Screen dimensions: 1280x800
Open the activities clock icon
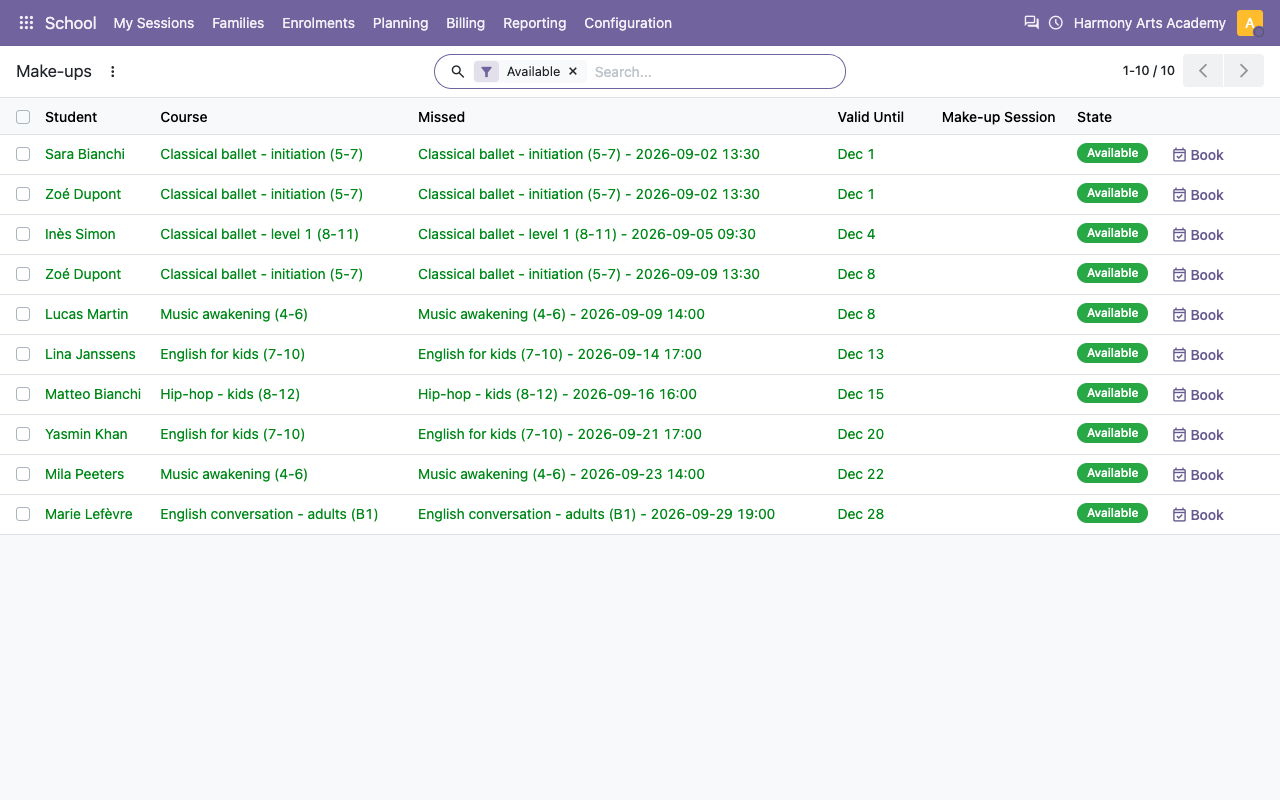[x=1056, y=23]
